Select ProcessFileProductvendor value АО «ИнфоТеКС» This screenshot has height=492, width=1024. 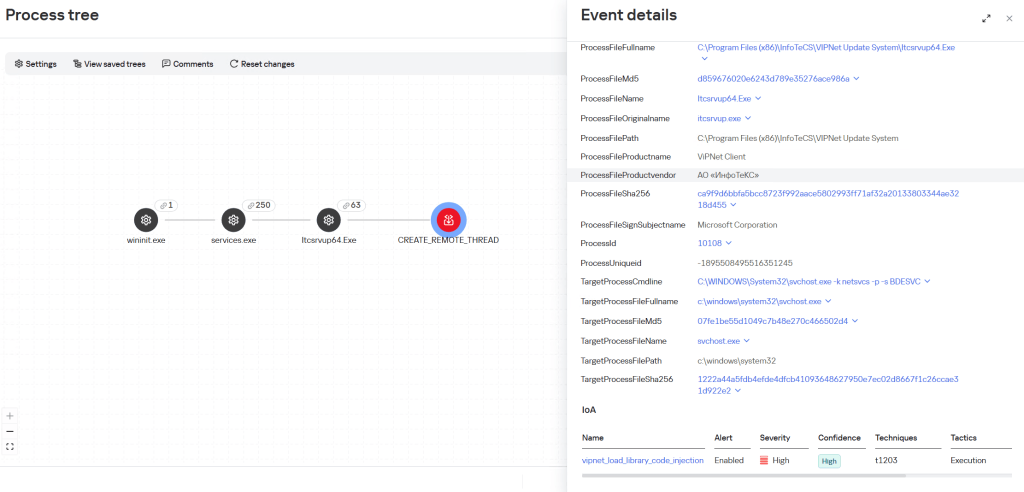pyautogui.click(x=728, y=175)
